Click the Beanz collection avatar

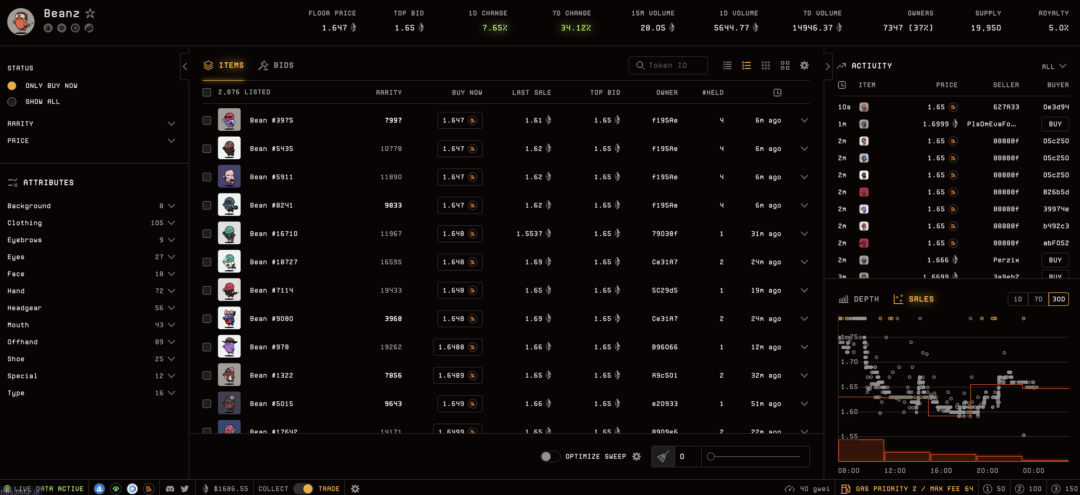[x=21, y=21]
